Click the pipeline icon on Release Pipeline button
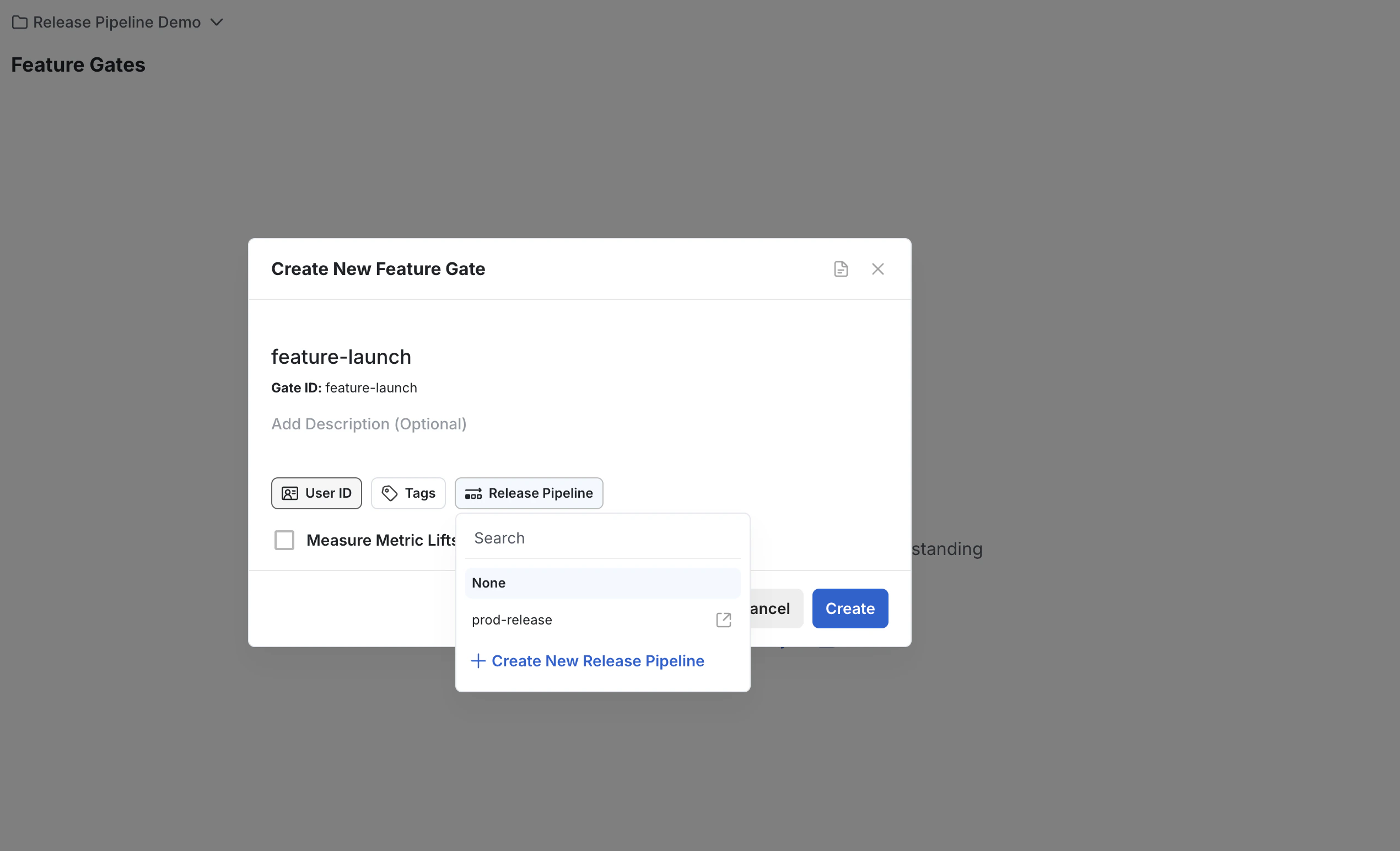Image resolution: width=1400 pixels, height=851 pixels. click(473, 493)
